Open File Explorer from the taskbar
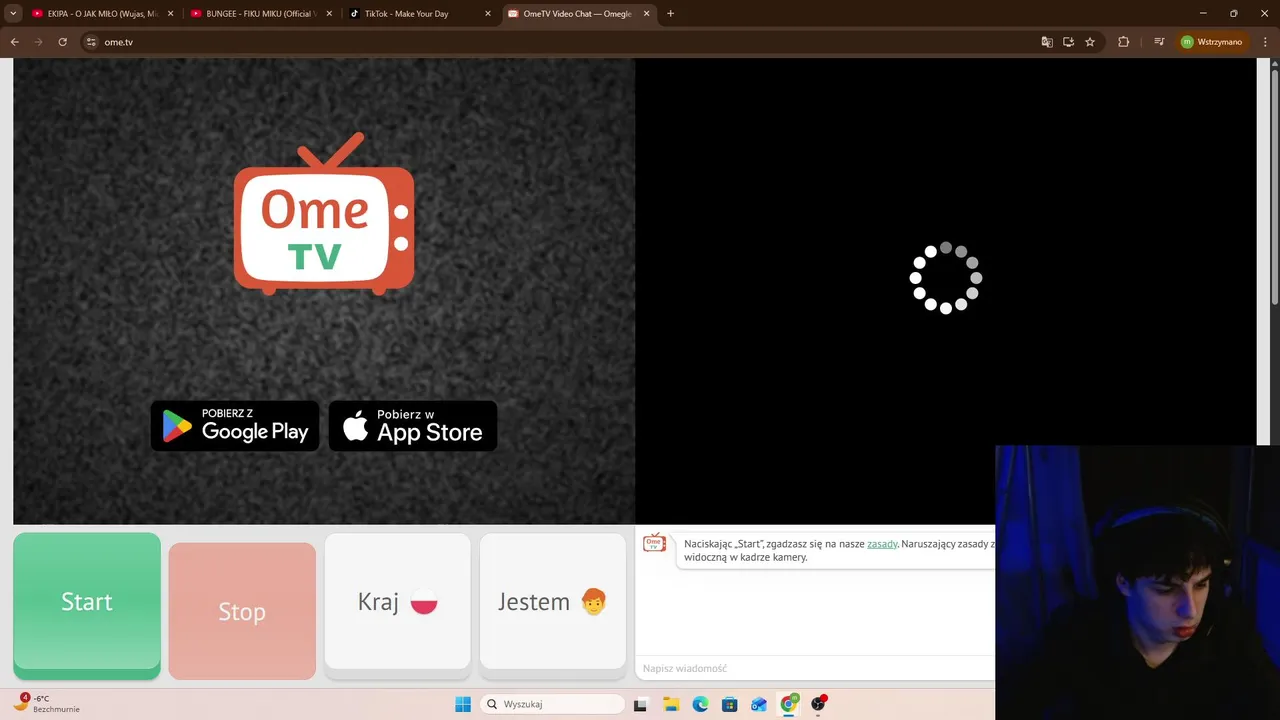Image resolution: width=1280 pixels, height=720 pixels. click(670, 704)
